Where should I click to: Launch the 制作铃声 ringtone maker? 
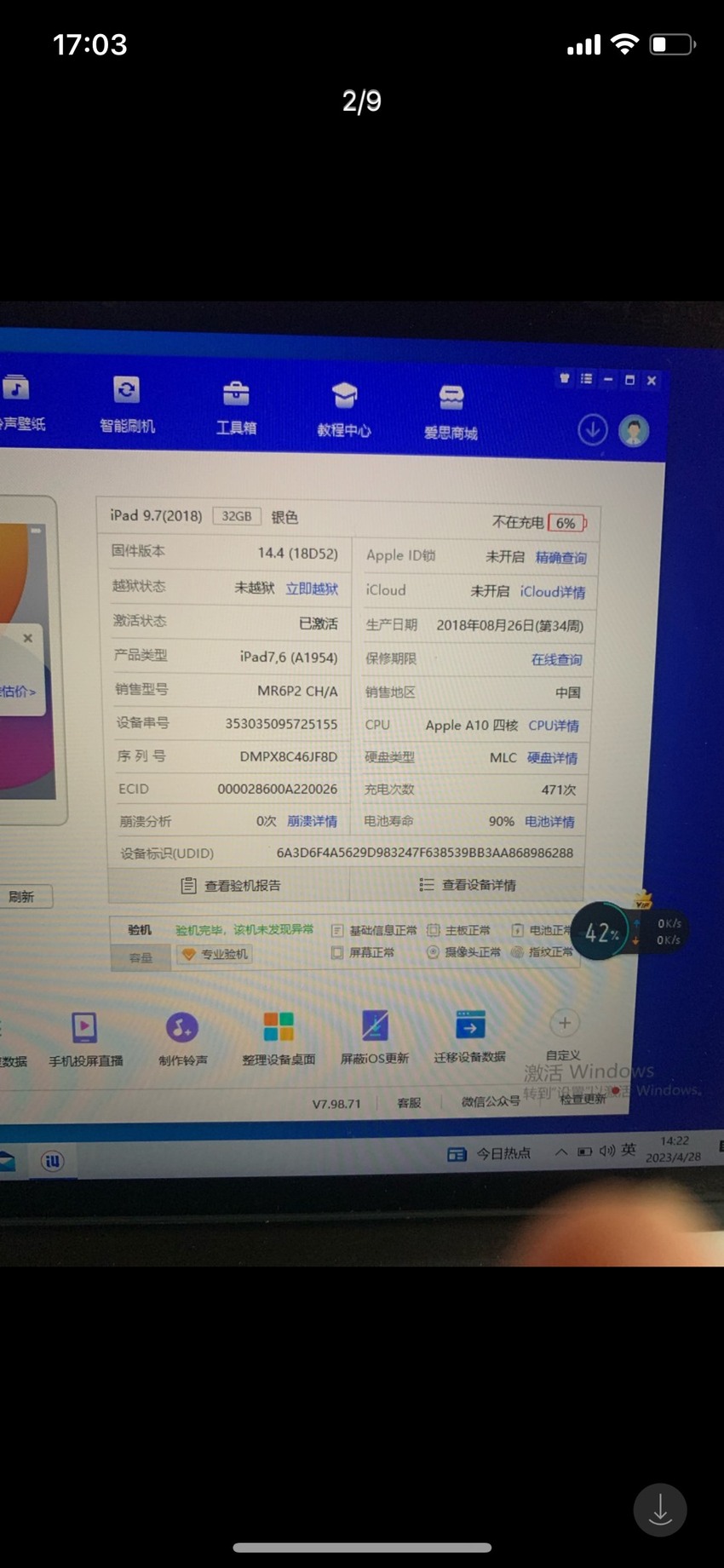pyautogui.click(x=182, y=1039)
